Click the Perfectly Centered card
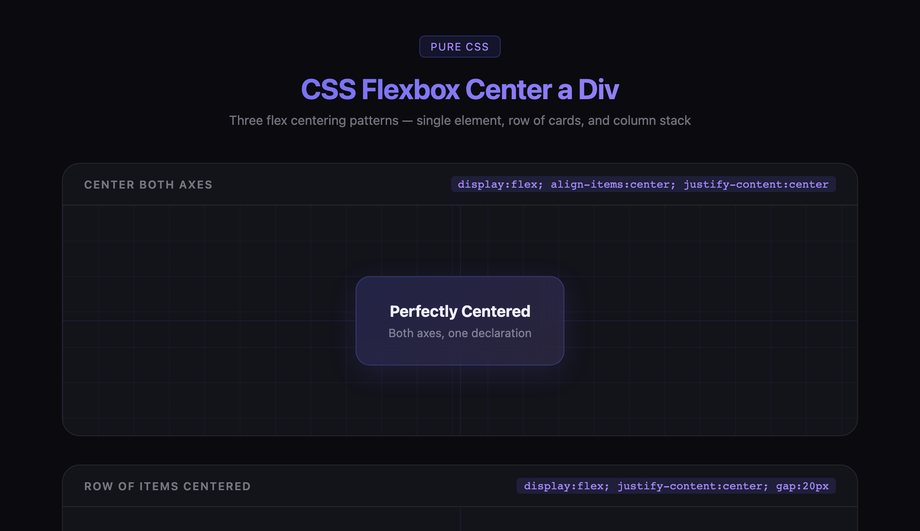The image size is (920, 531). 459,320
